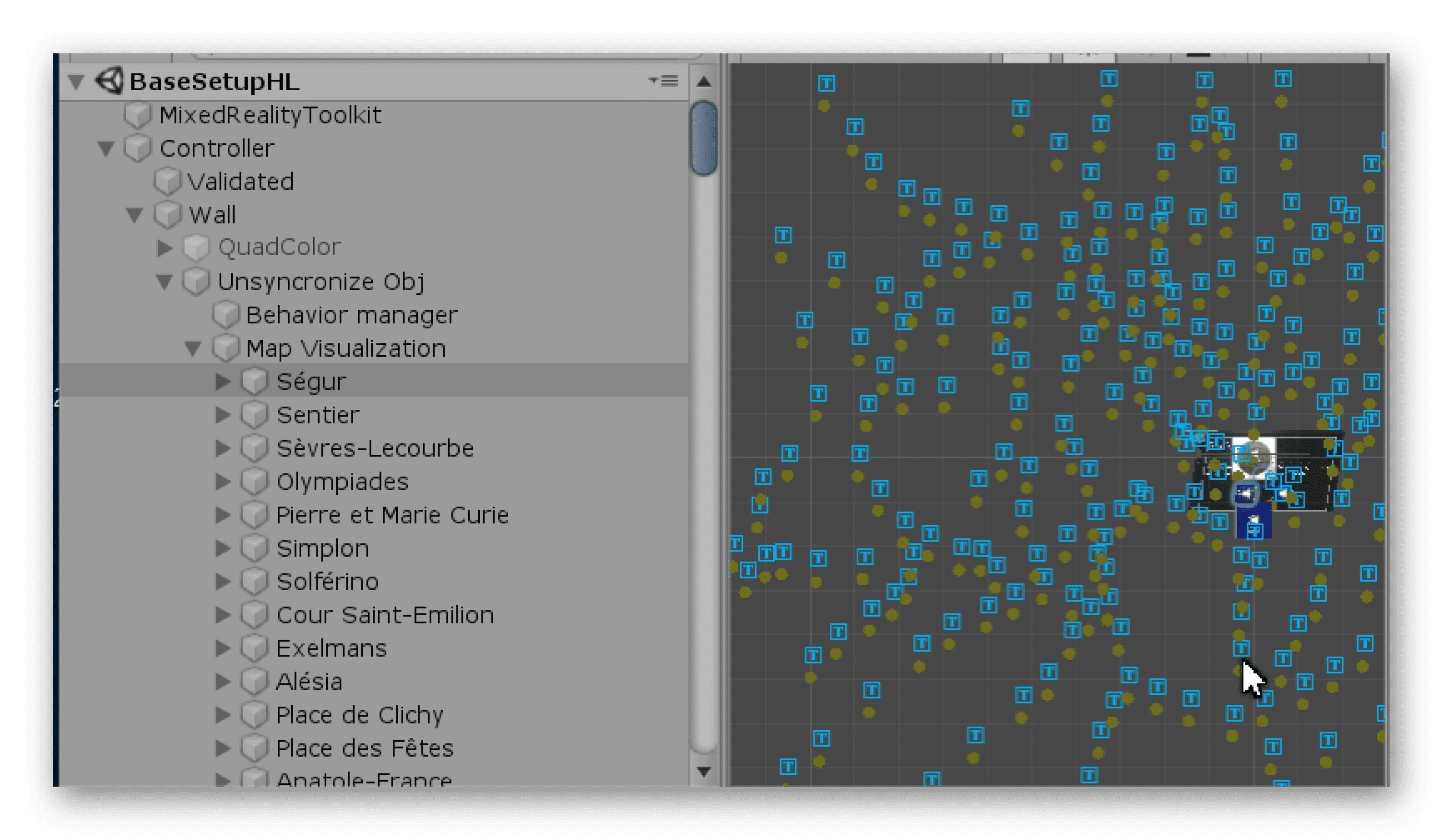Click the cube icon of Sèvres-Lecourbe

click(255, 448)
